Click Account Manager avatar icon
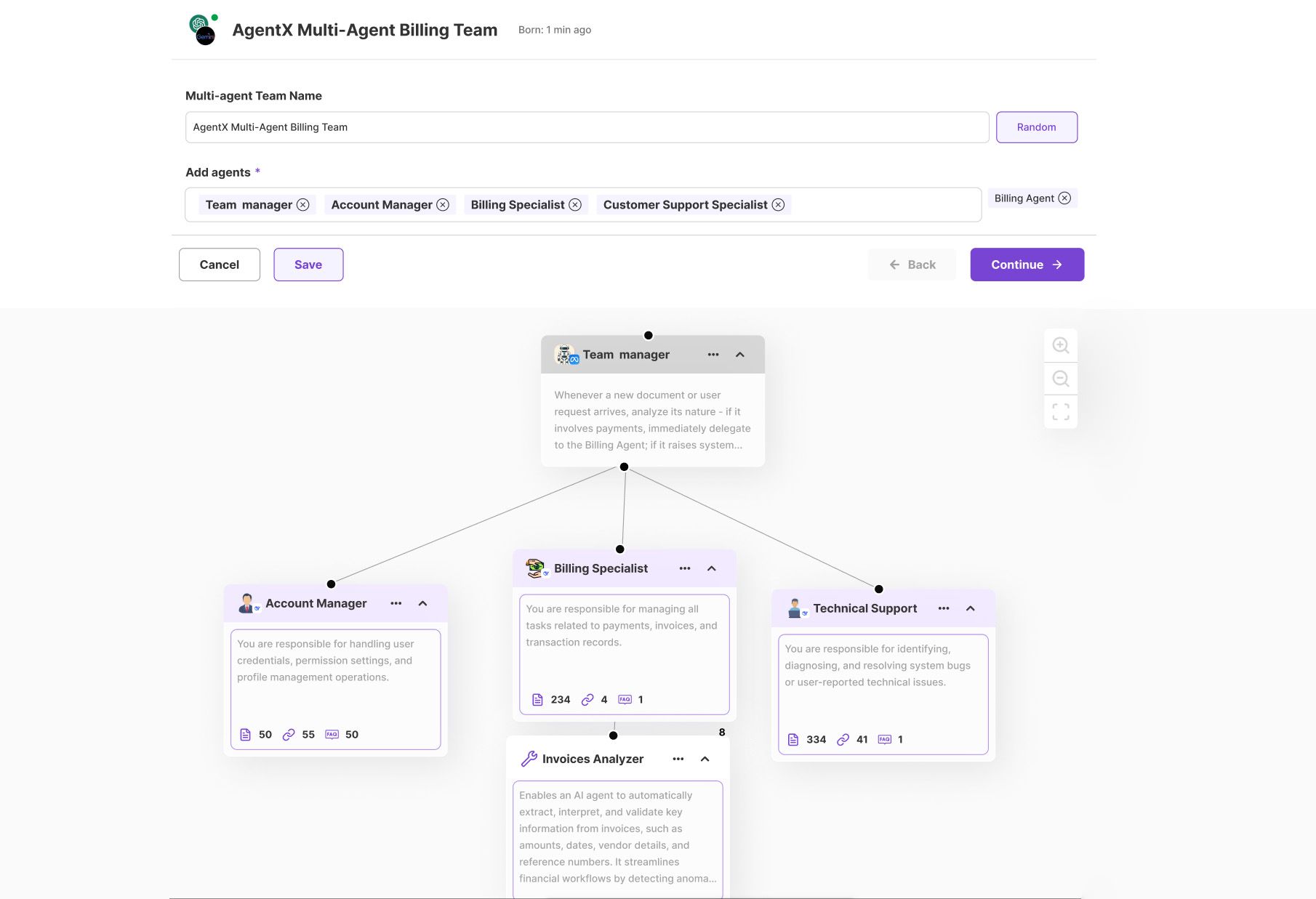The height and width of the screenshot is (899, 1316). click(248, 603)
